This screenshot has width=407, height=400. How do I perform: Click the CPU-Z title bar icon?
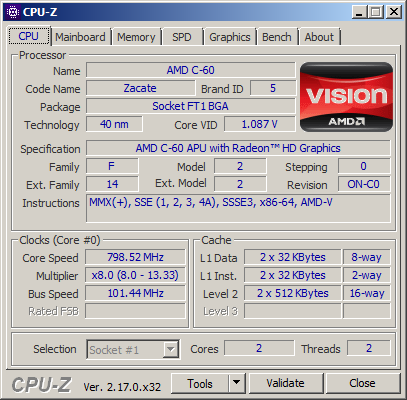[x=13, y=12]
